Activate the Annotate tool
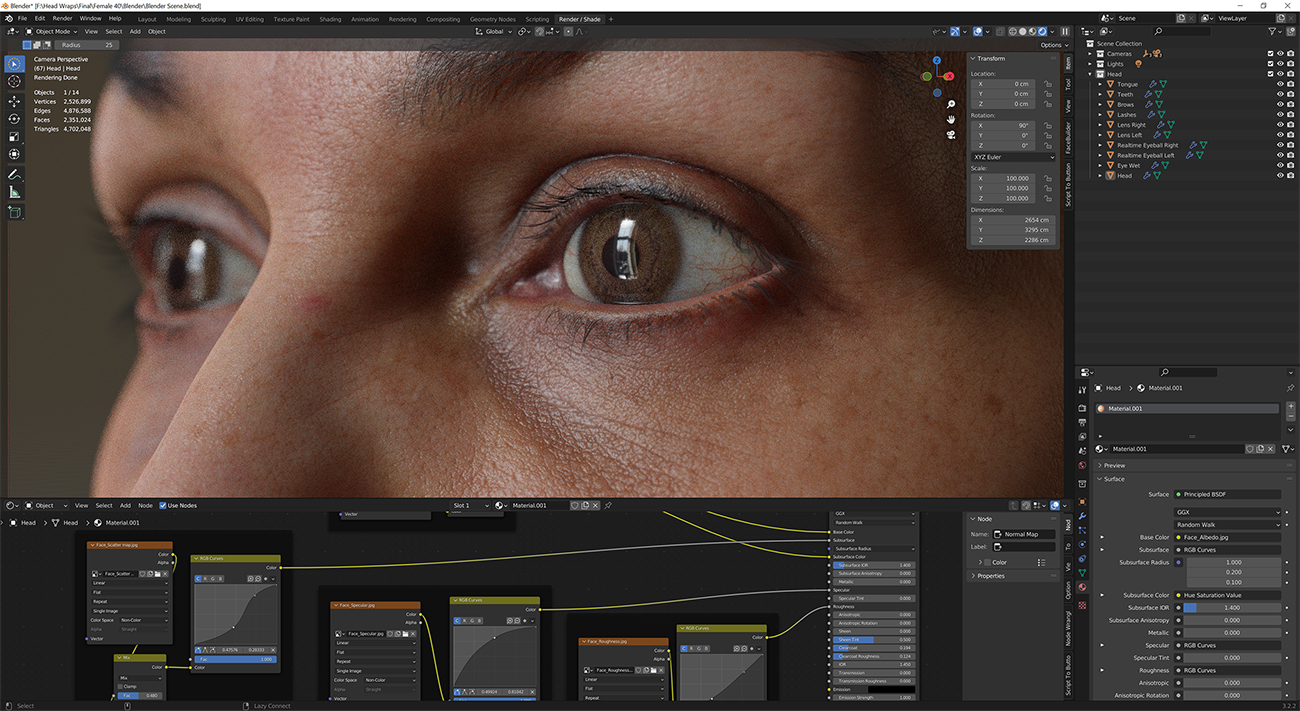 (x=14, y=174)
